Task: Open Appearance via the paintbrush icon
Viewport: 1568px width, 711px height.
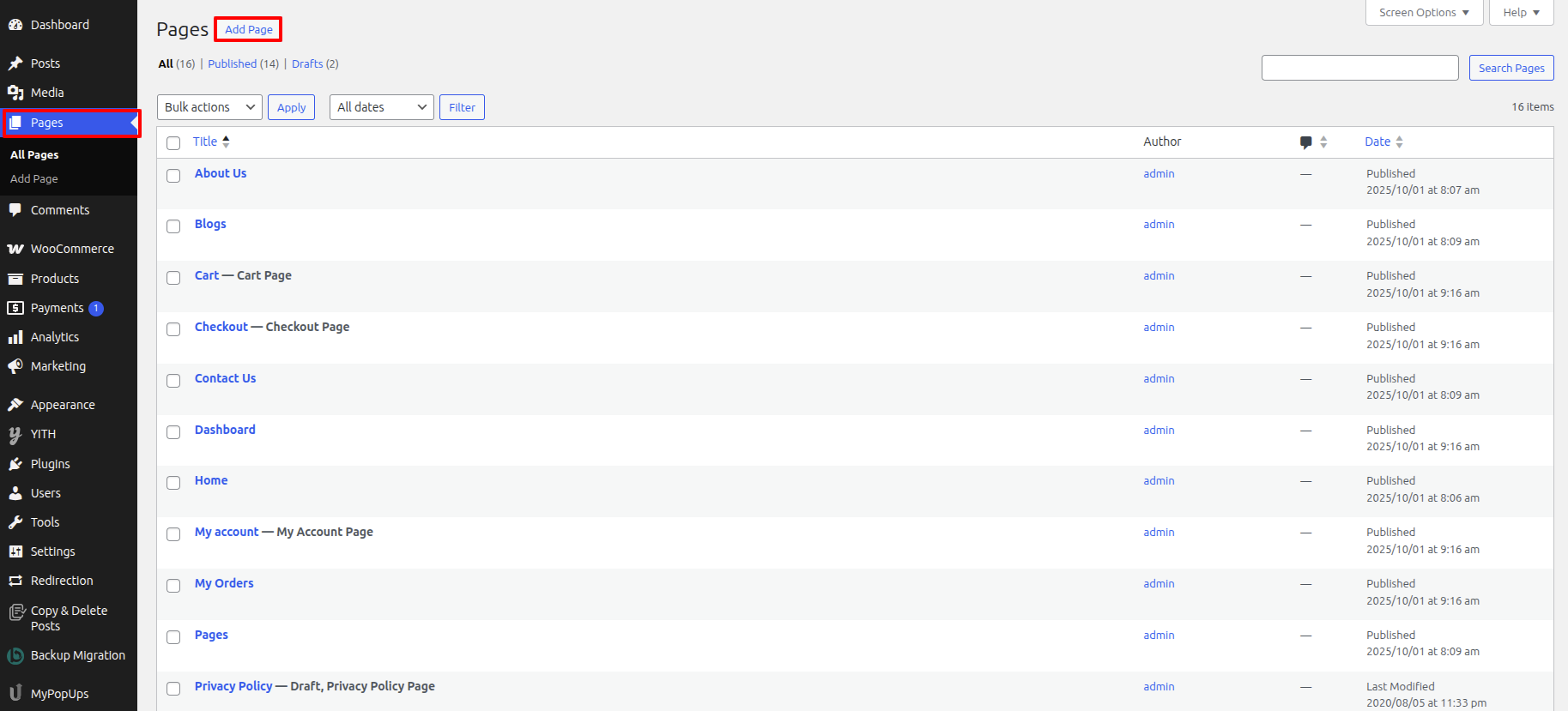Action: point(15,405)
